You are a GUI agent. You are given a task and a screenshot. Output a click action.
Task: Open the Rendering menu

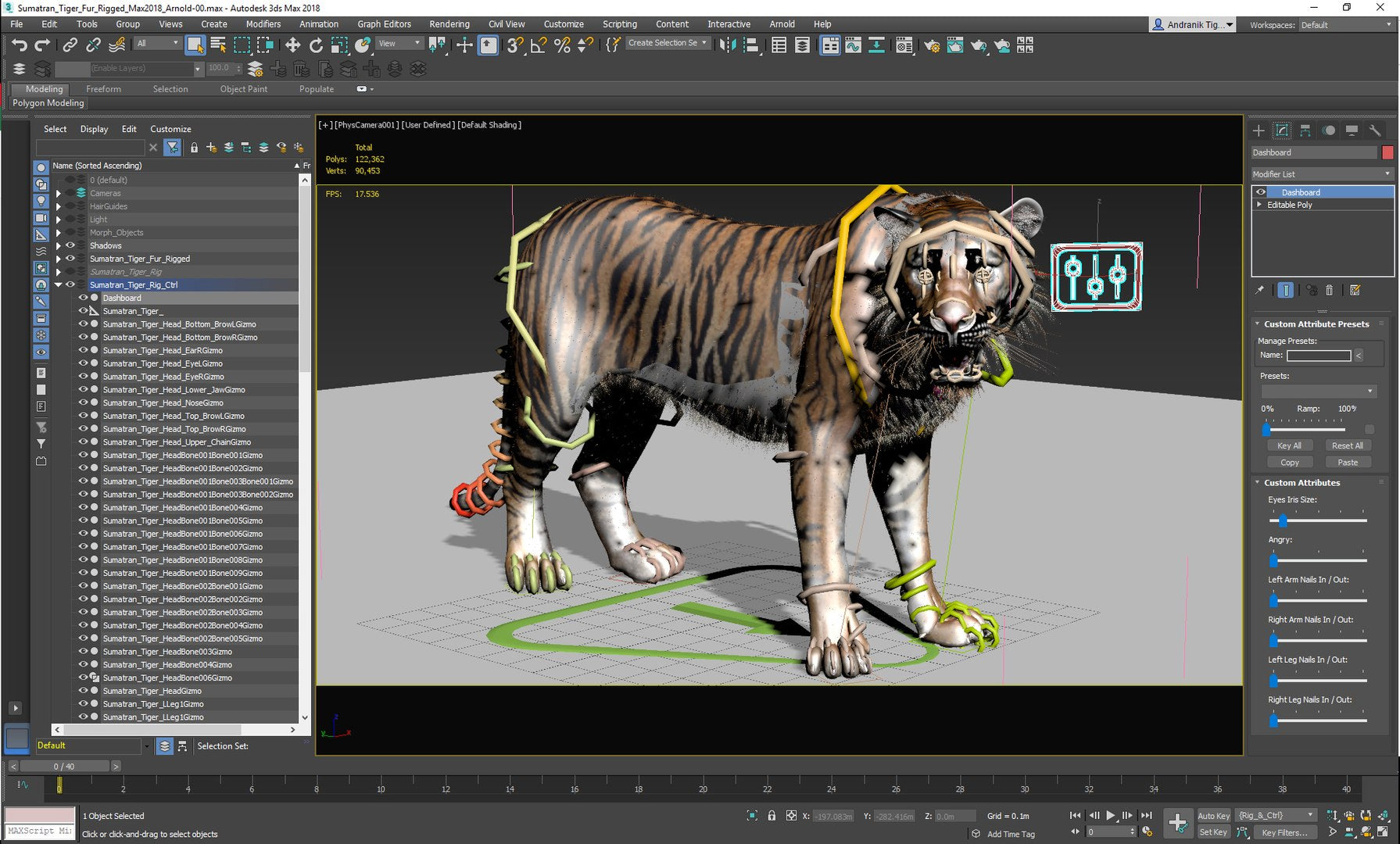449,23
